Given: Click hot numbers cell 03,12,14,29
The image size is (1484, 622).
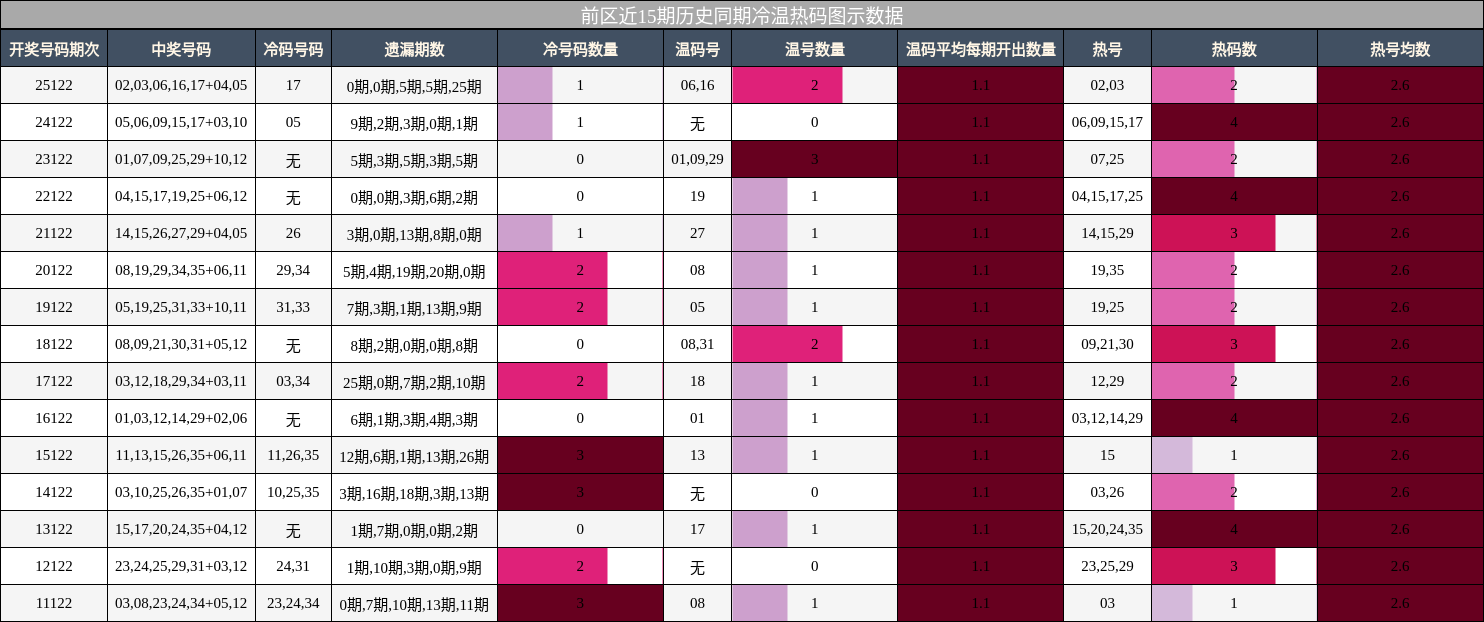Looking at the screenshot, I should [1107, 419].
